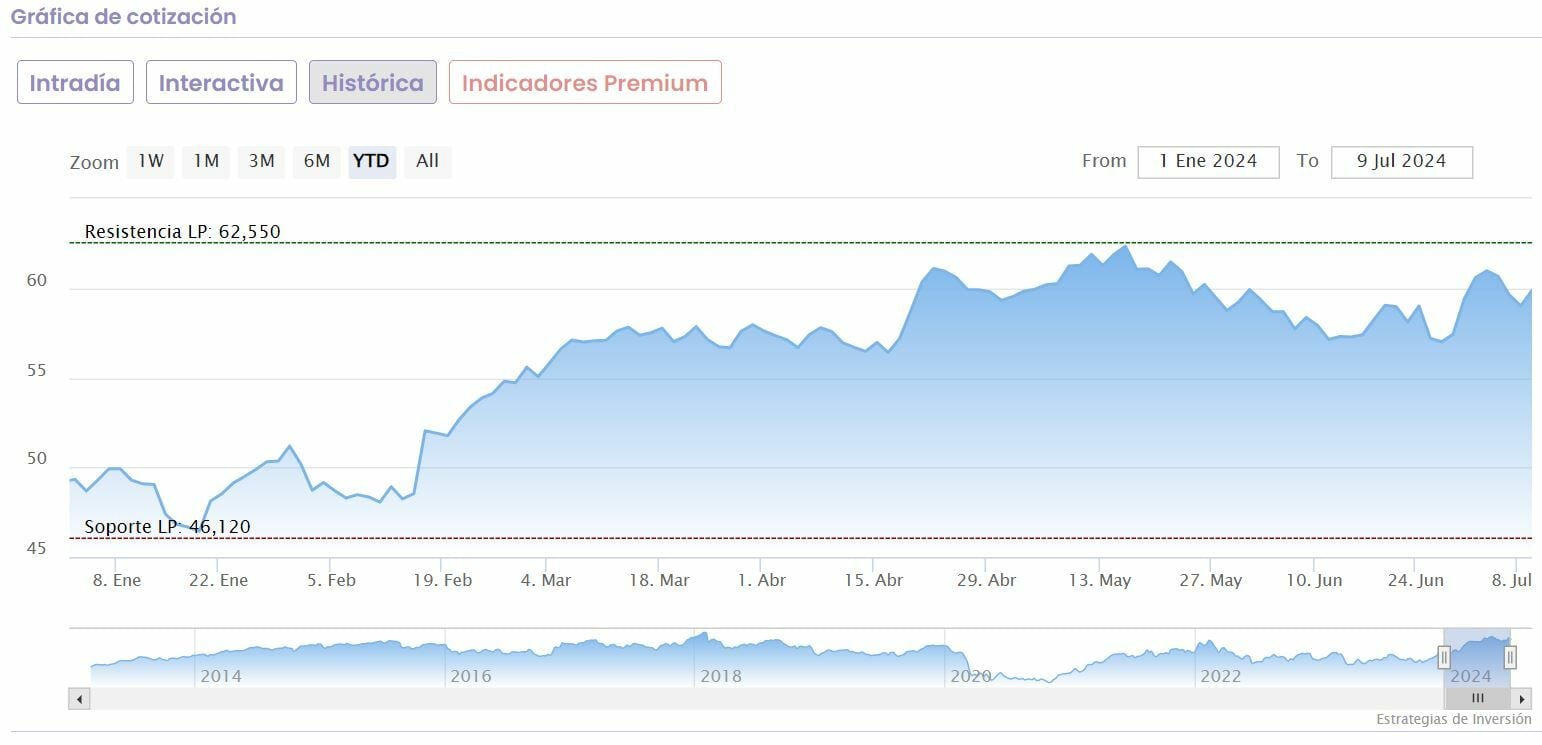Set zoom to 1W
Viewport: 1542px width, 745px height.
pos(150,161)
